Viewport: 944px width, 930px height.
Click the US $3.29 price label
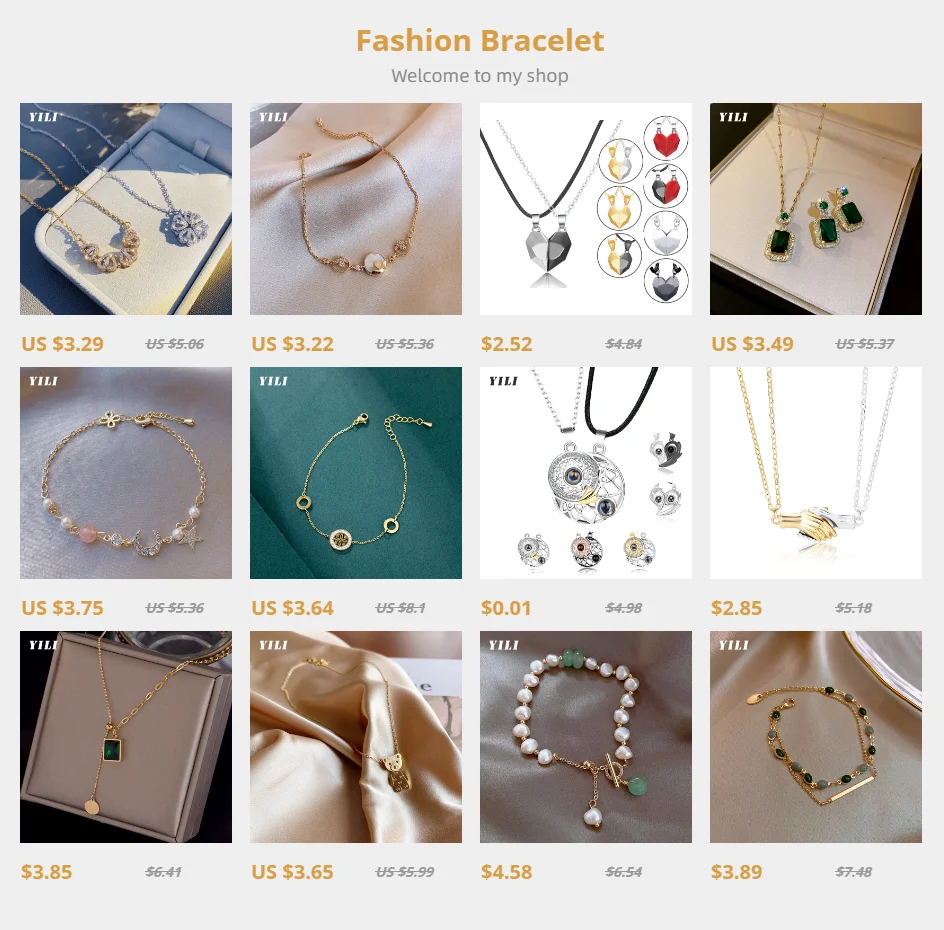pos(63,344)
